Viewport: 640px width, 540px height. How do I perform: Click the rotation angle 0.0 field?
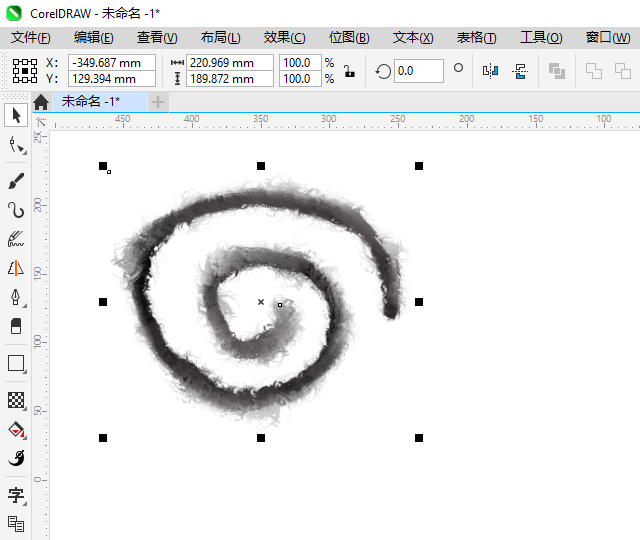[x=418, y=71]
